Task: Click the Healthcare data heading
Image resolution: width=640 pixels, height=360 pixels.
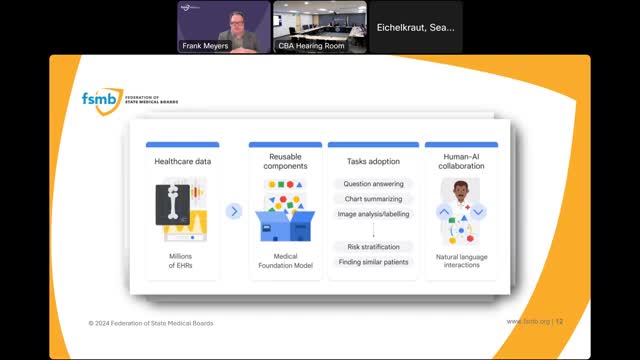Action: 182,161
